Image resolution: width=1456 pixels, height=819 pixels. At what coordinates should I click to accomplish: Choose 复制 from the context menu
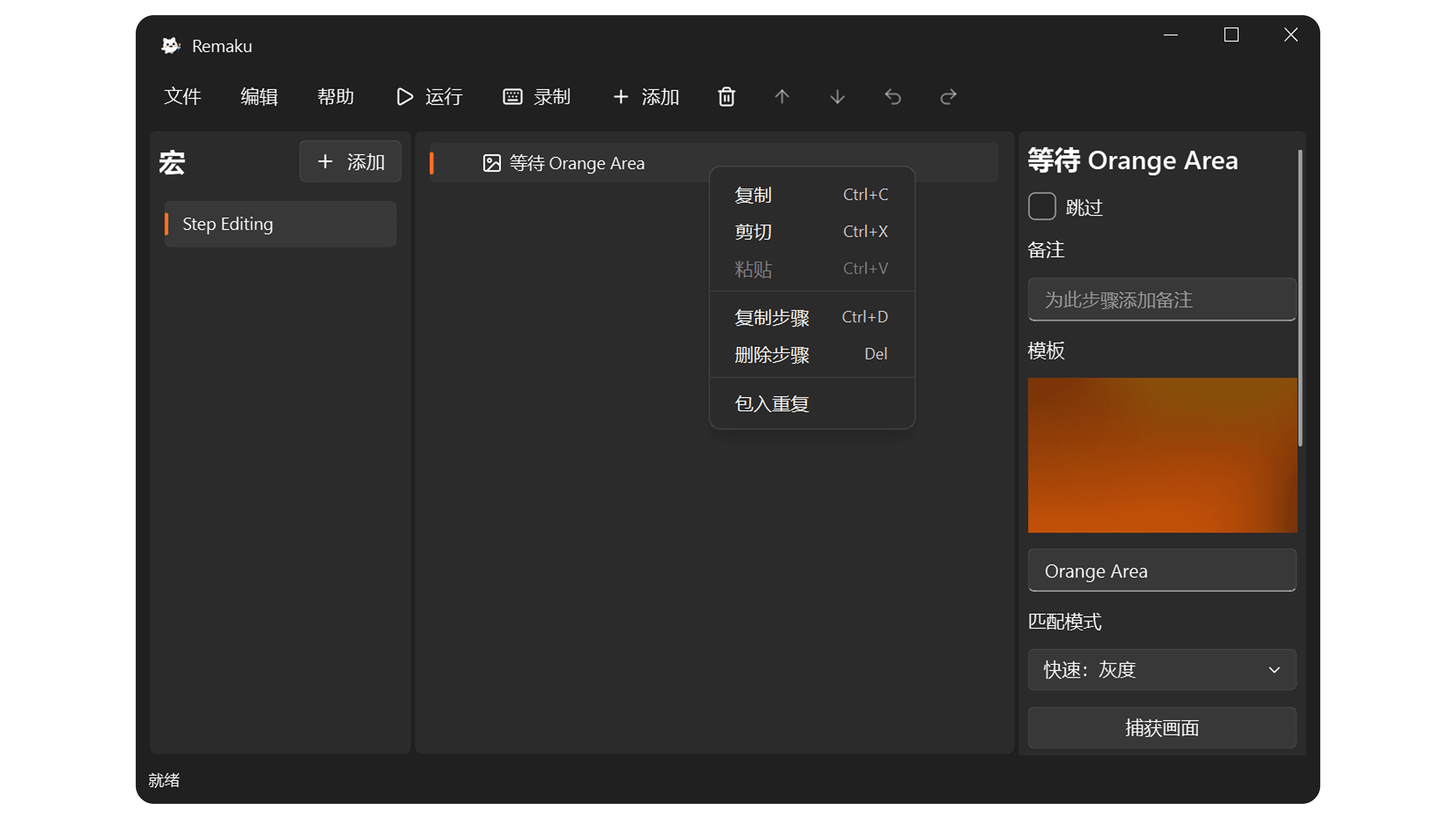point(812,195)
